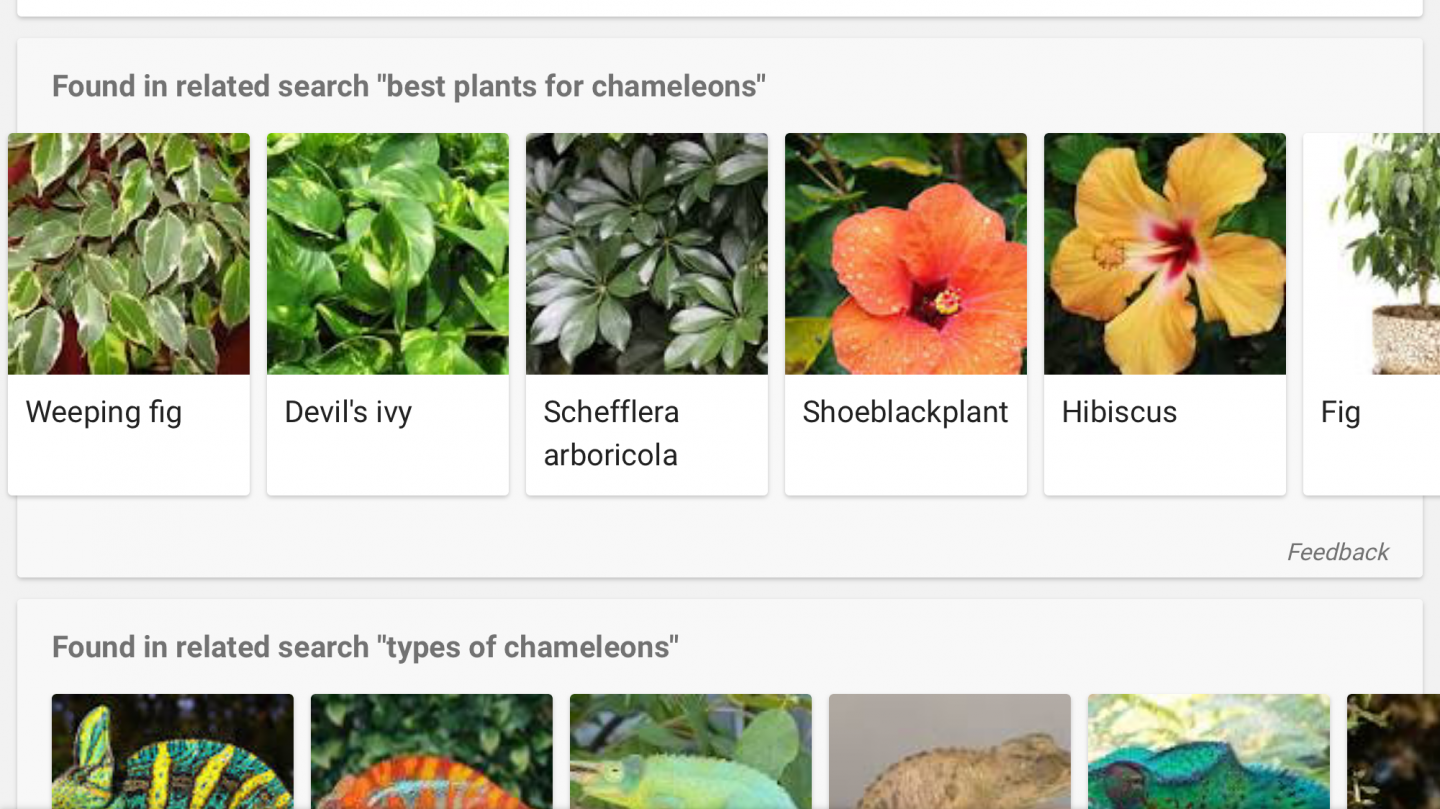
Task: Open the orange and red chameleon image
Action: click(432, 751)
